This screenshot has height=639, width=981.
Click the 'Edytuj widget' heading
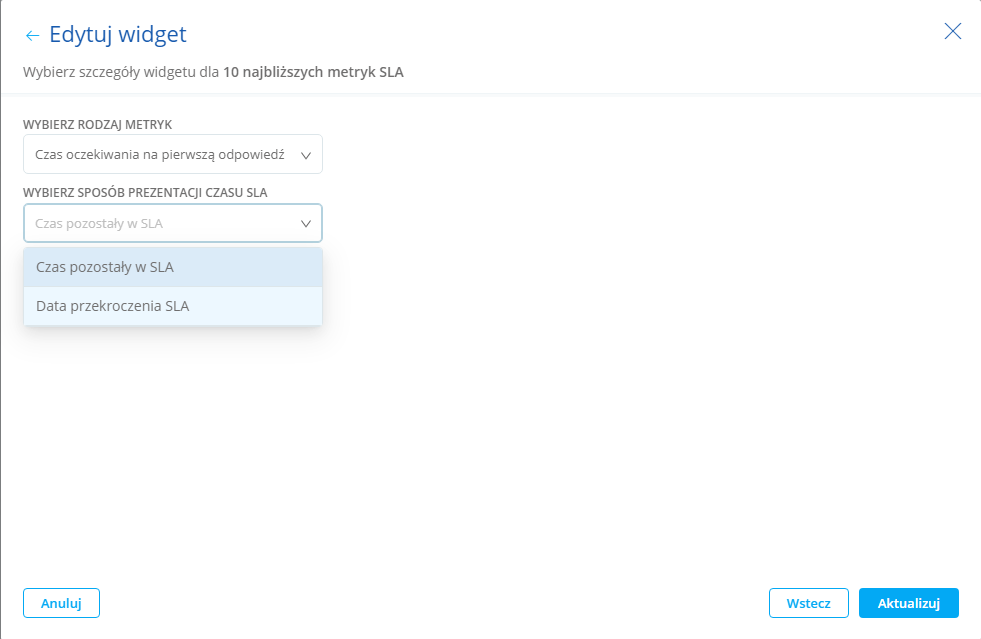(118, 35)
